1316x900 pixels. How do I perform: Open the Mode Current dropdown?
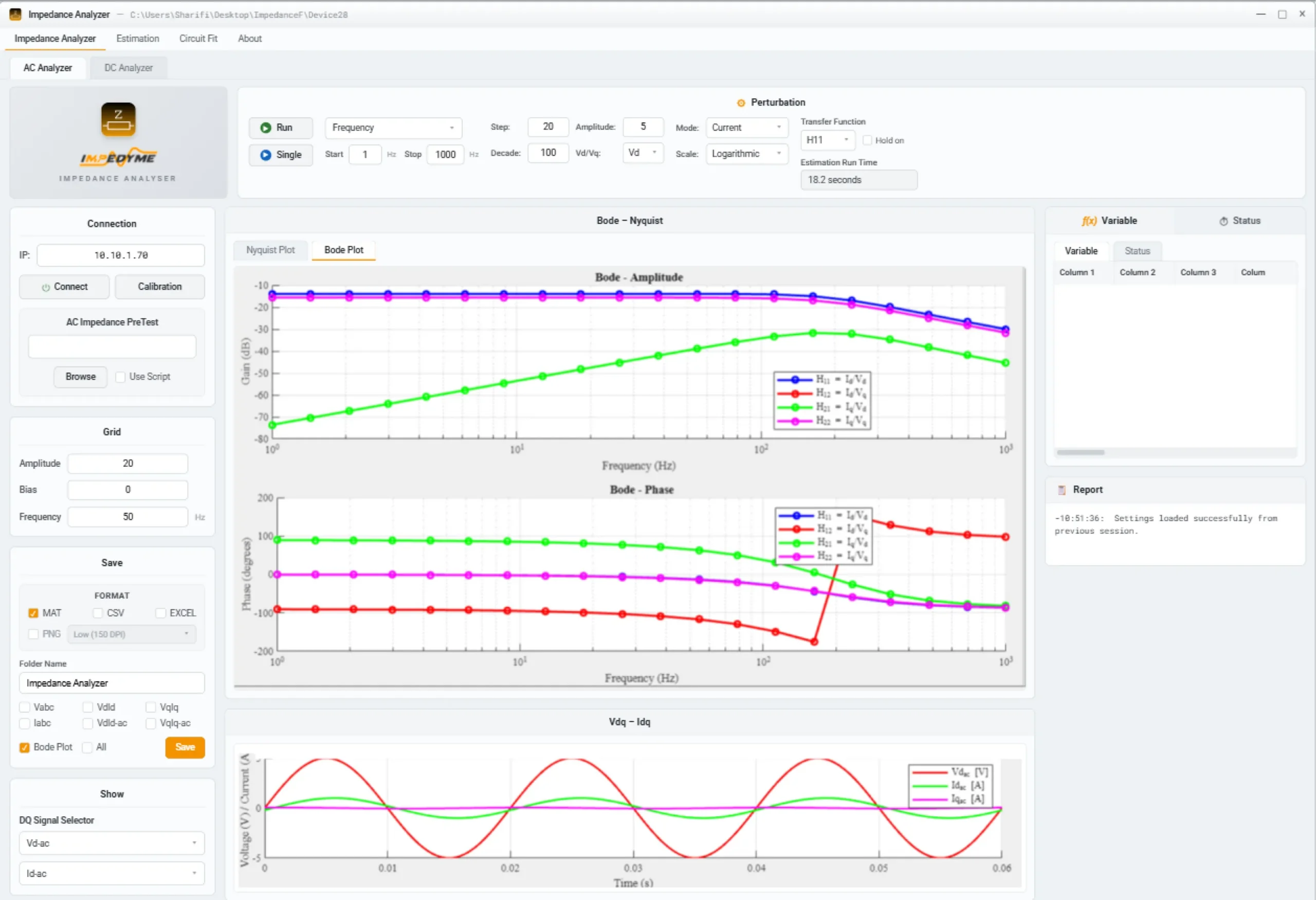tap(746, 128)
